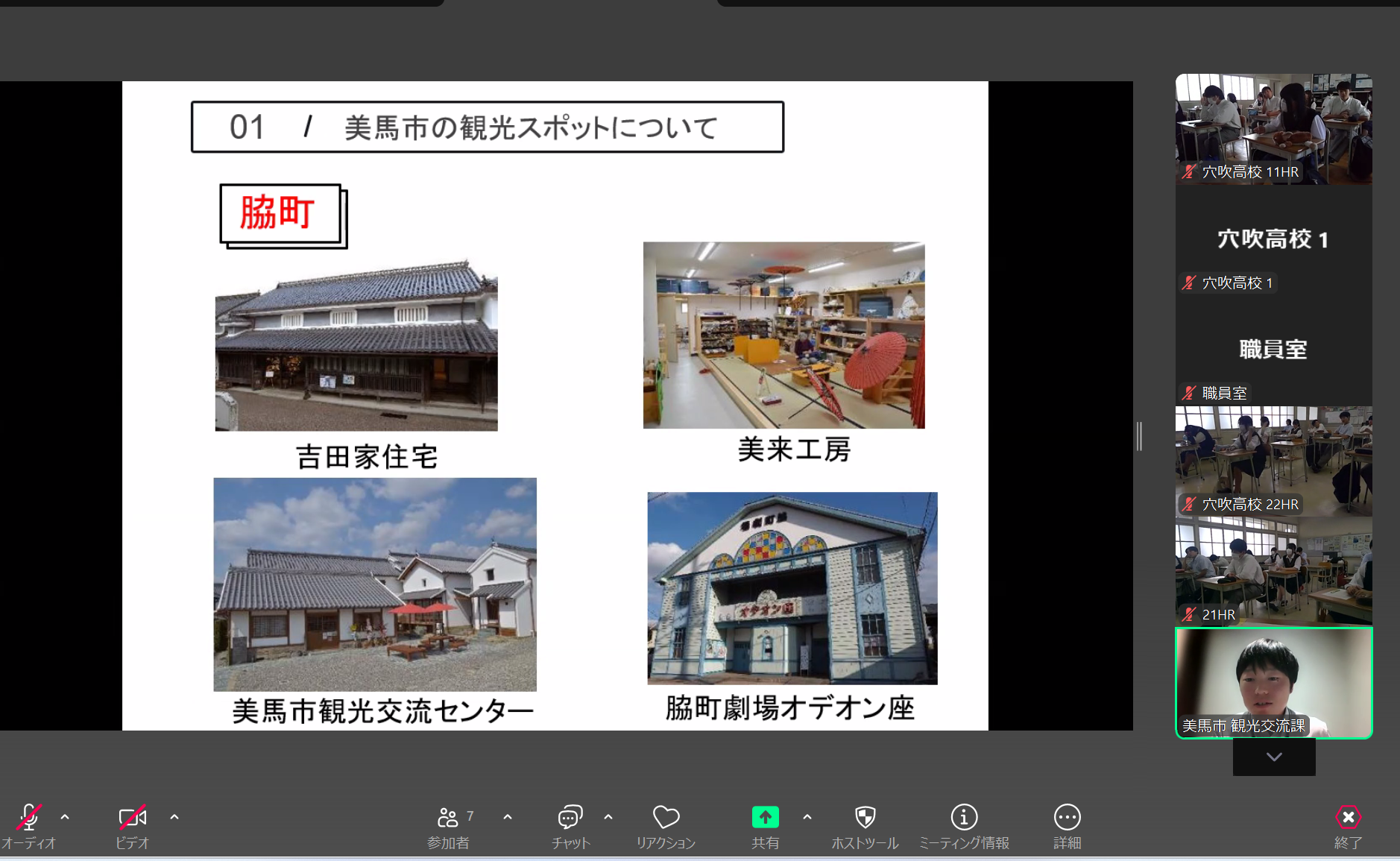The image size is (1400, 861).
Task: Open the リアクション reactions heart icon
Action: coord(666,818)
